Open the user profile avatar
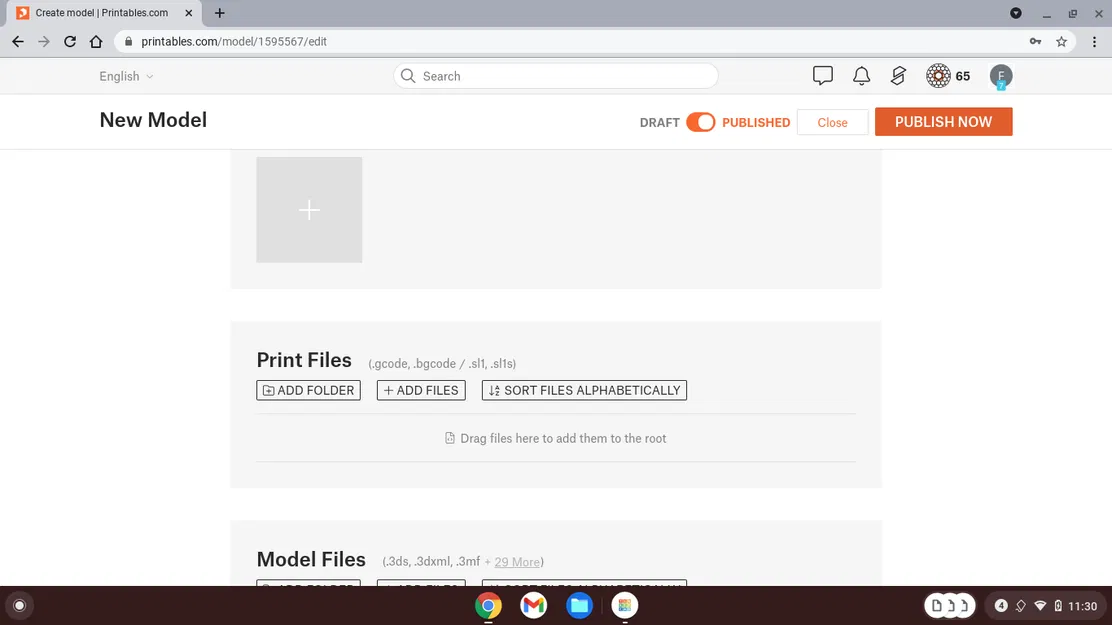 pos(1001,76)
